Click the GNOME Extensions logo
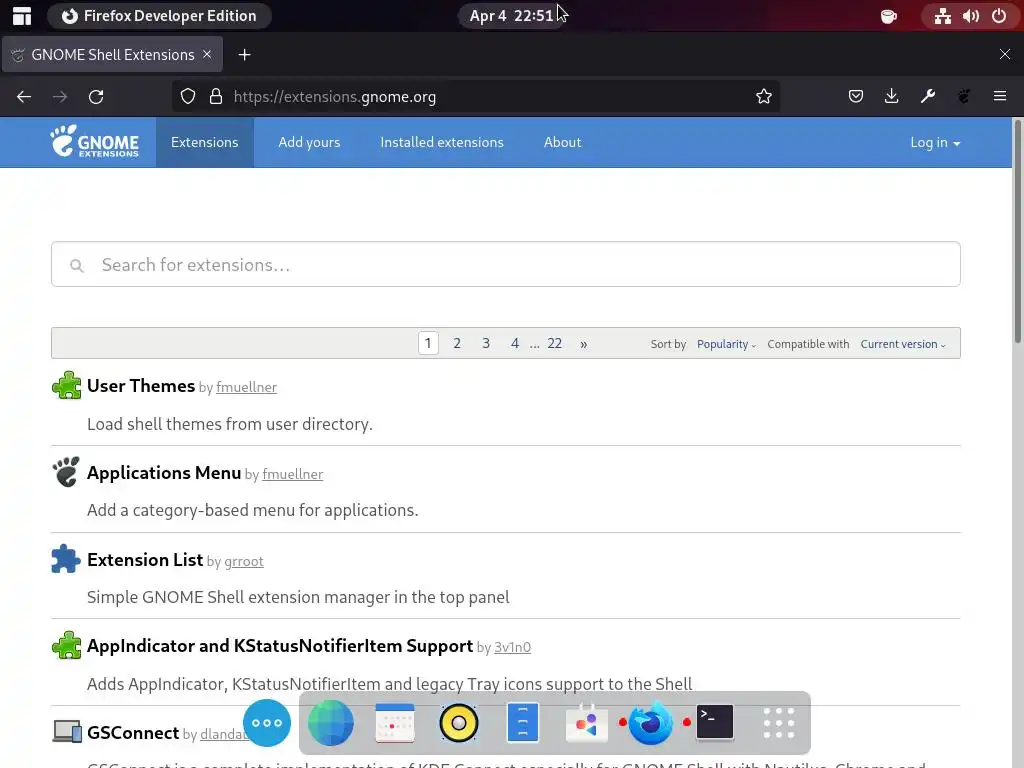This screenshot has width=1024, height=768. click(95, 142)
